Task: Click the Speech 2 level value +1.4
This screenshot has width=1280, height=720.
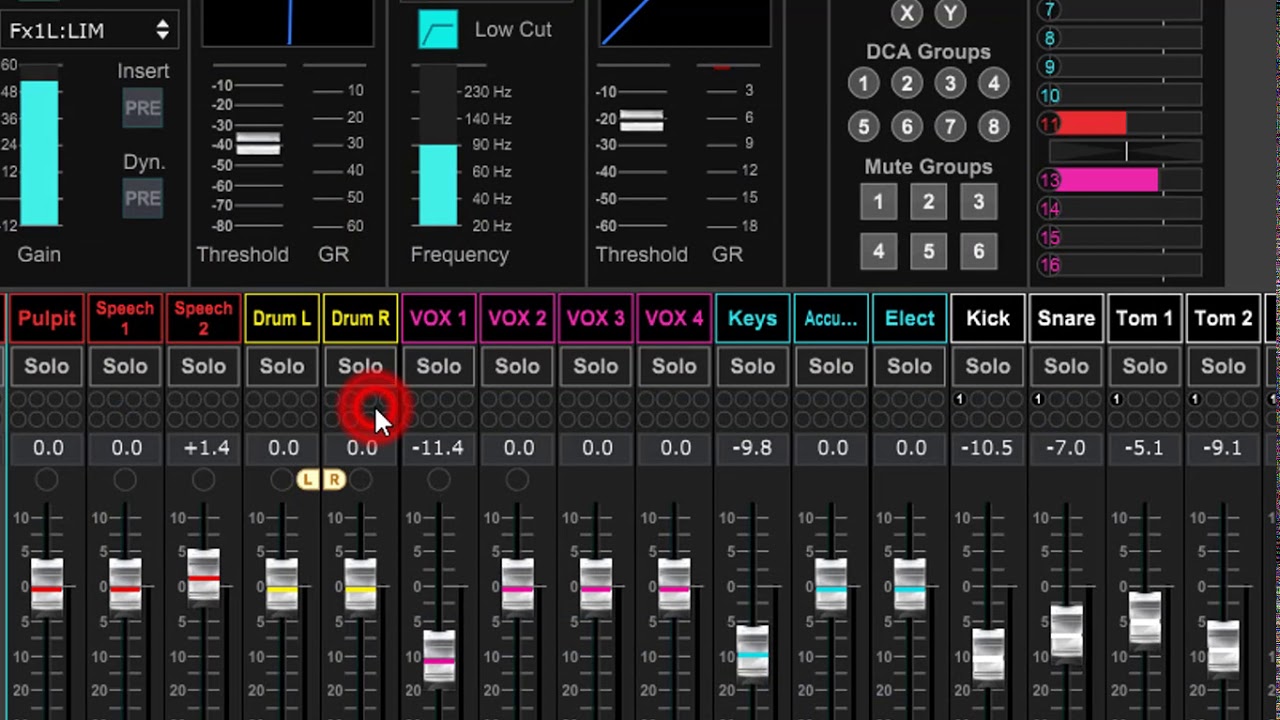Action: pyautogui.click(x=205, y=448)
